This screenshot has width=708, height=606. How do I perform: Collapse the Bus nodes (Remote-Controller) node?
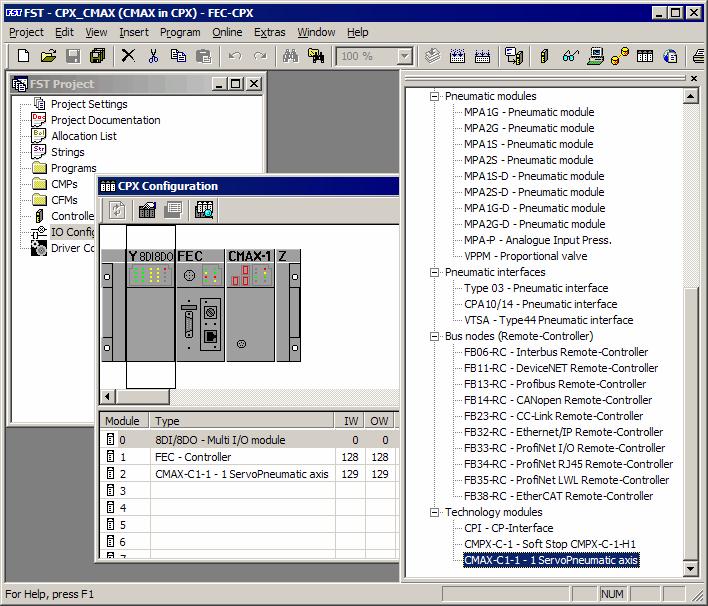(434, 336)
